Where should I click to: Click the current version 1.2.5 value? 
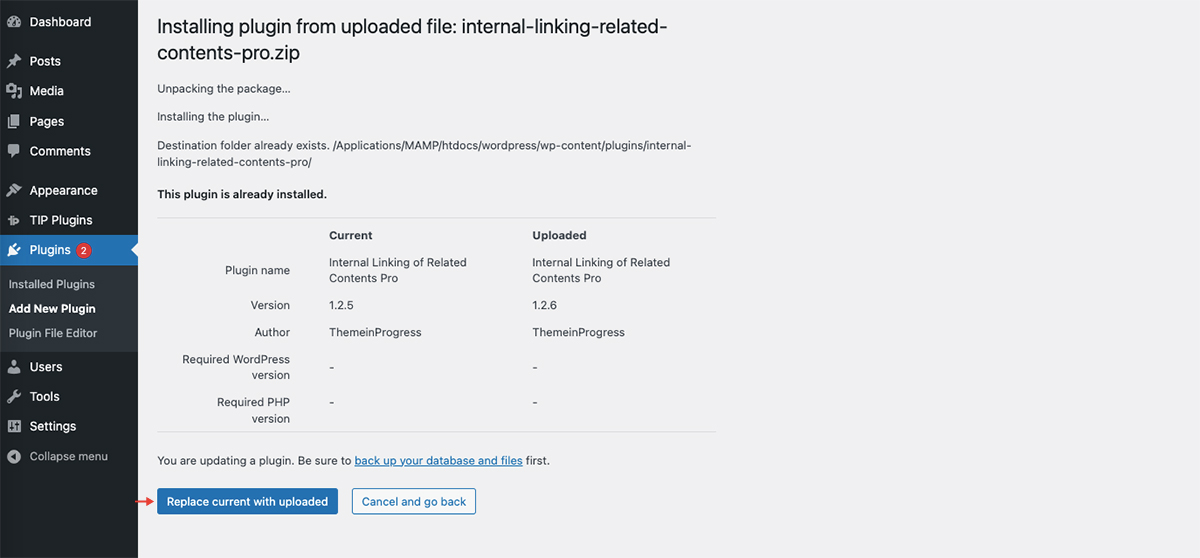tap(343, 305)
